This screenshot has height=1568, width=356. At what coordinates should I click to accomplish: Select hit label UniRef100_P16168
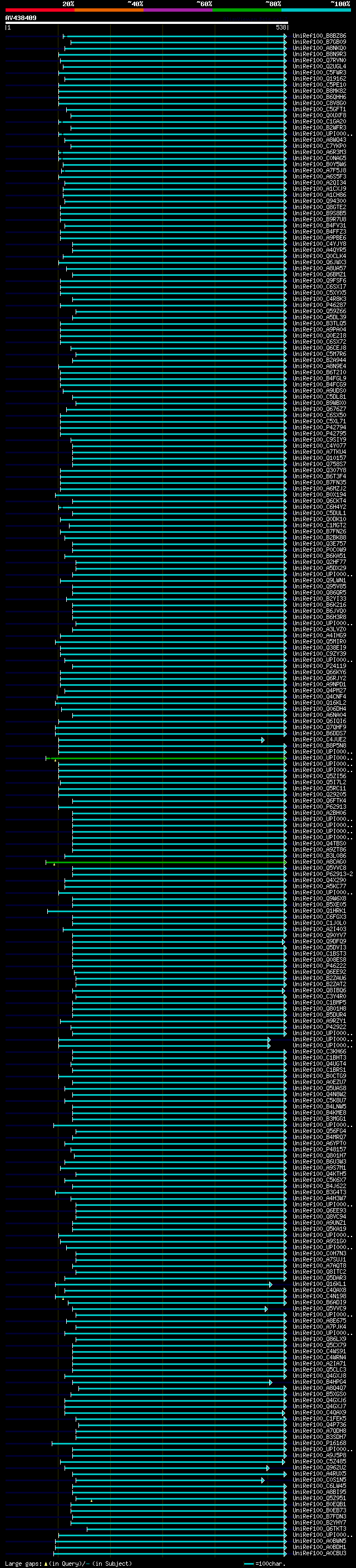(319, 1443)
